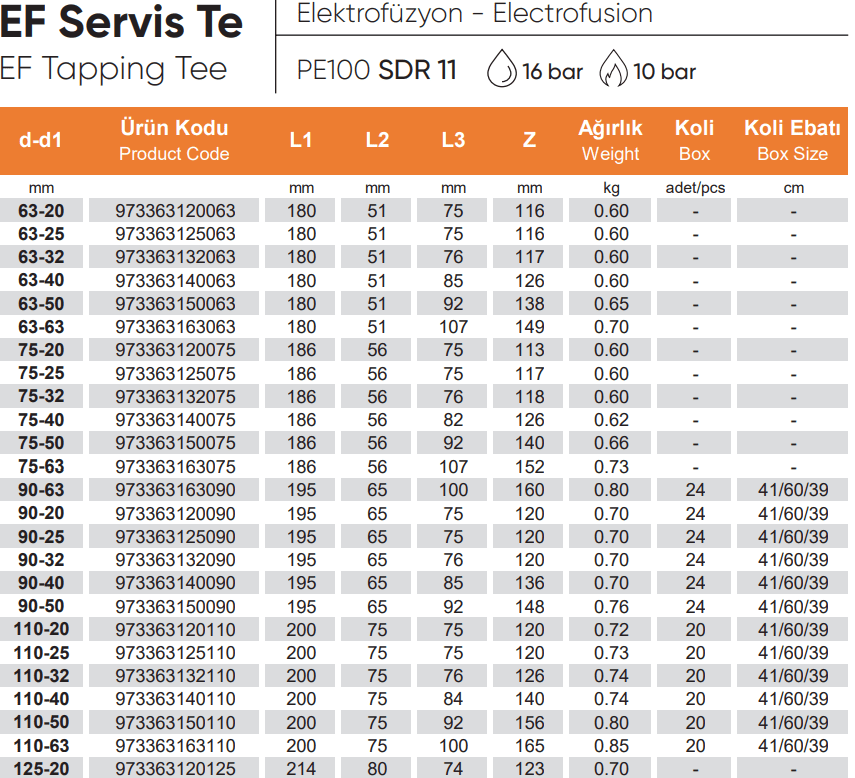Click the Elektrofüzyon - Electrofusion heading
Image resolution: width=855 pixels, height=778 pixels.
coord(474,13)
